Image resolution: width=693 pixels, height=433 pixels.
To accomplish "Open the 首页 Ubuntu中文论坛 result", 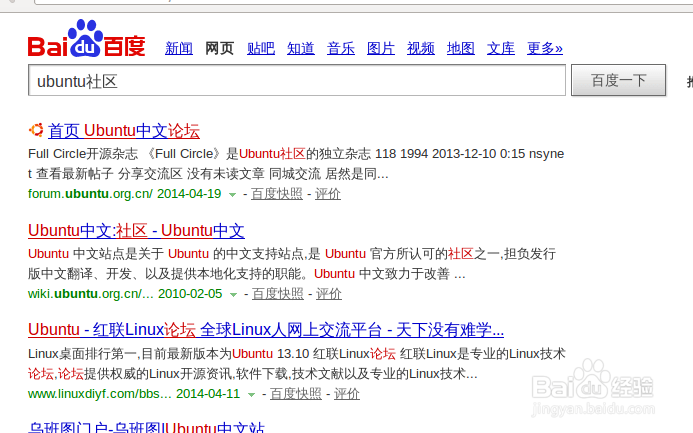I will coord(124,131).
